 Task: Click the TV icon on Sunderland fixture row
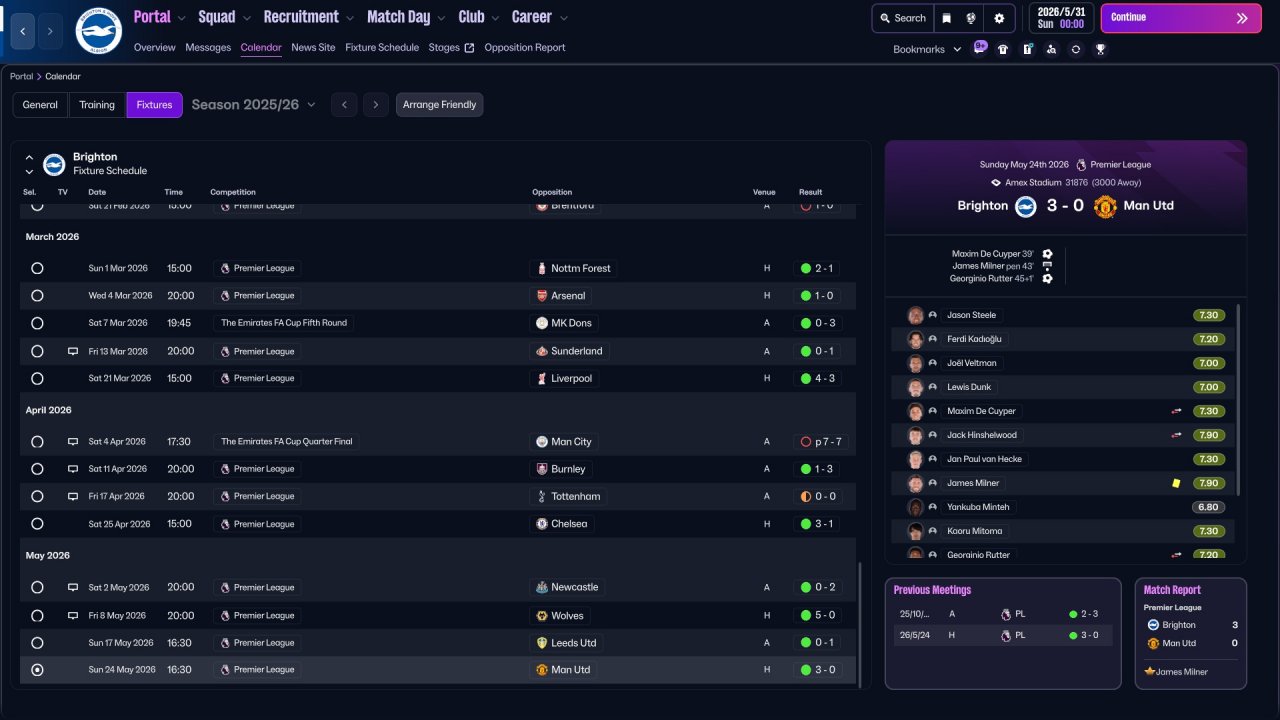72,351
